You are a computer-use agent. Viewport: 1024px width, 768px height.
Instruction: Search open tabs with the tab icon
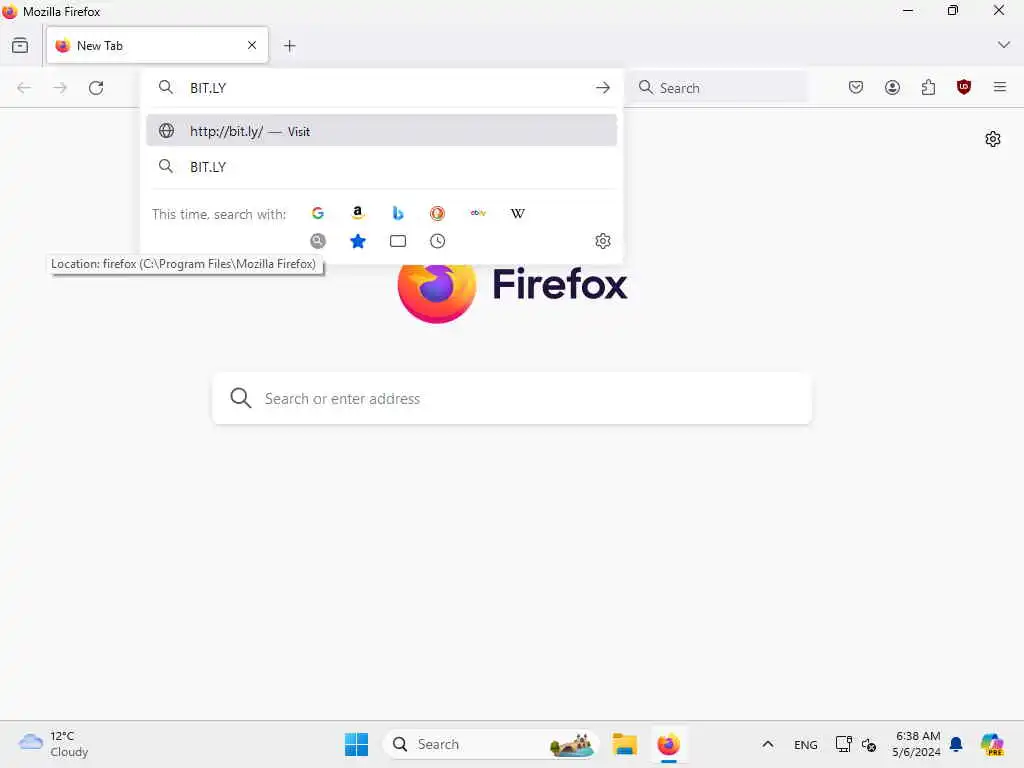pos(398,241)
